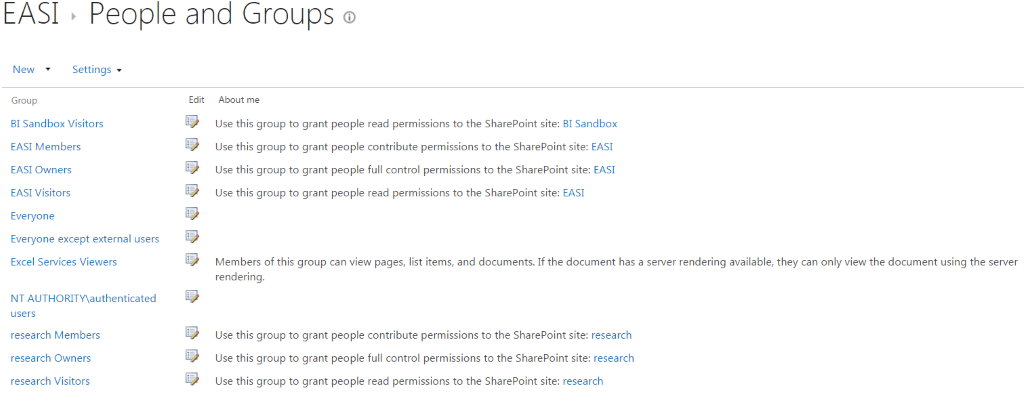Edit the EASI Members group
The width and height of the screenshot is (1024, 418).
point(191,144)
